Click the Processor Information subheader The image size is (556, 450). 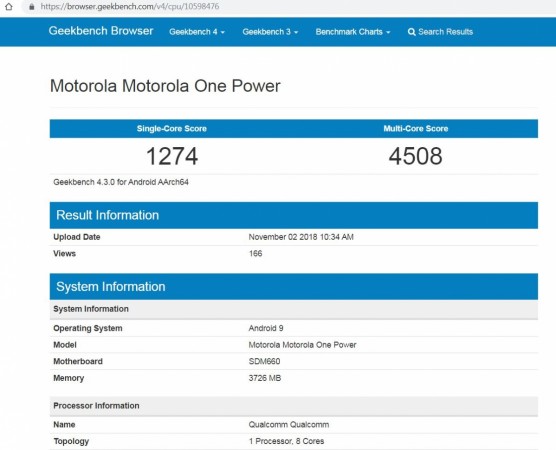coord(294,406)
